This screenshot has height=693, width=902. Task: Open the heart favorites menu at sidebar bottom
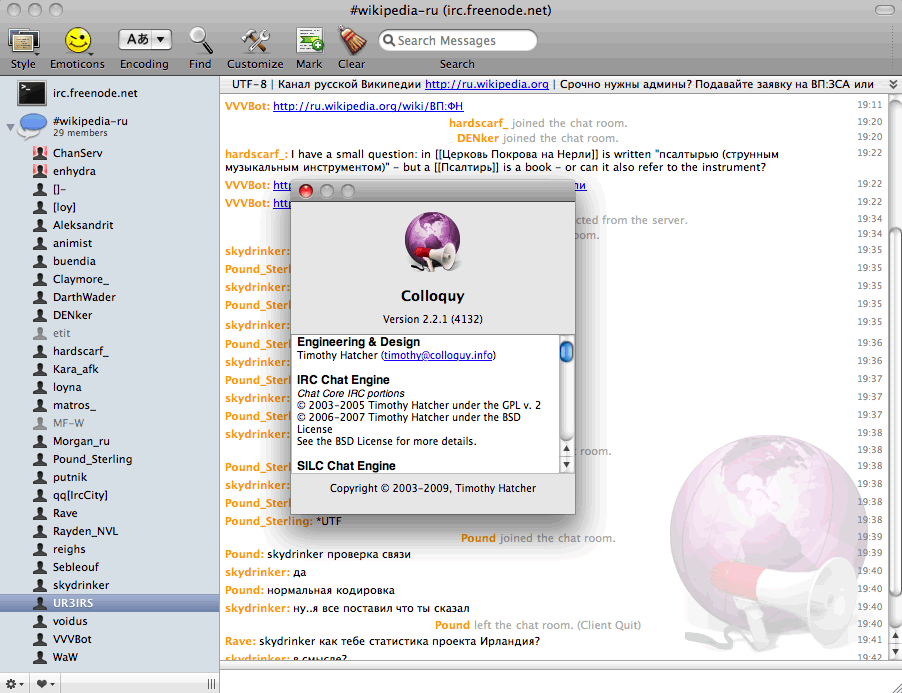pyautogui.click(x=45, y=684)
